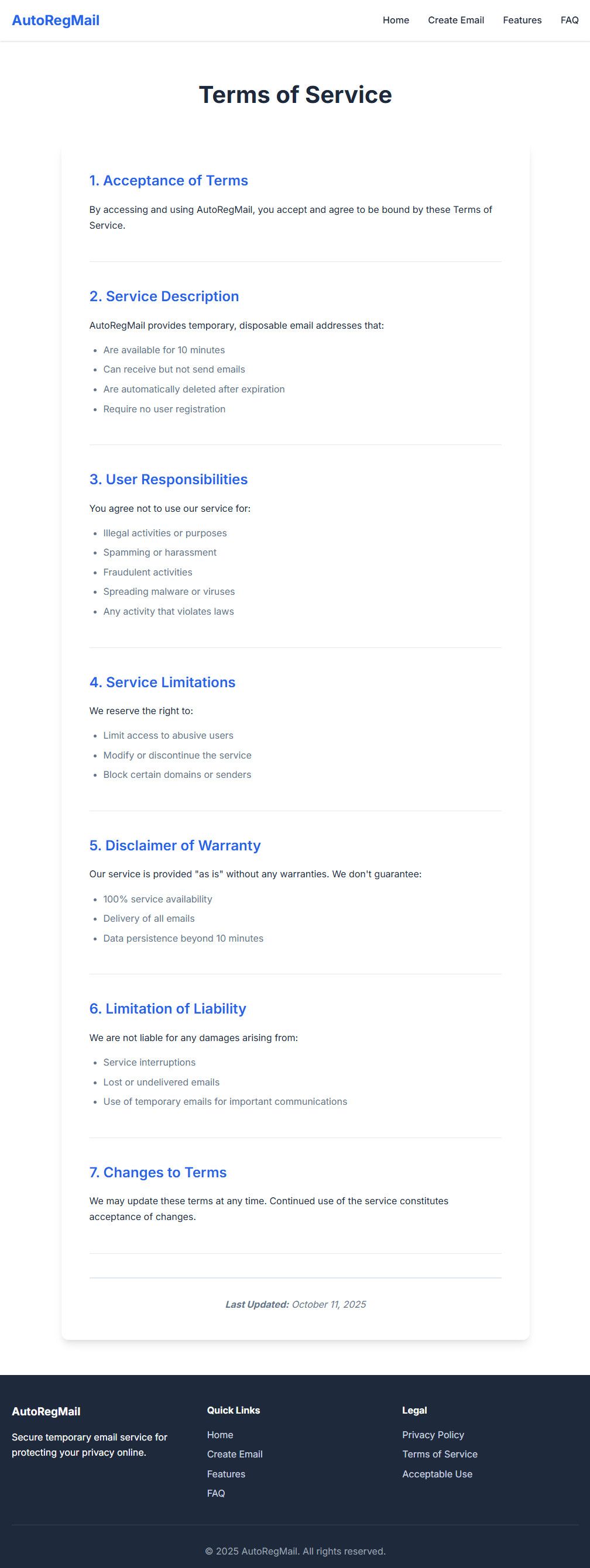Open the Acceptable Use footer link
The height and width of the screenshot is (1568, 590).
pos(437,1474)
